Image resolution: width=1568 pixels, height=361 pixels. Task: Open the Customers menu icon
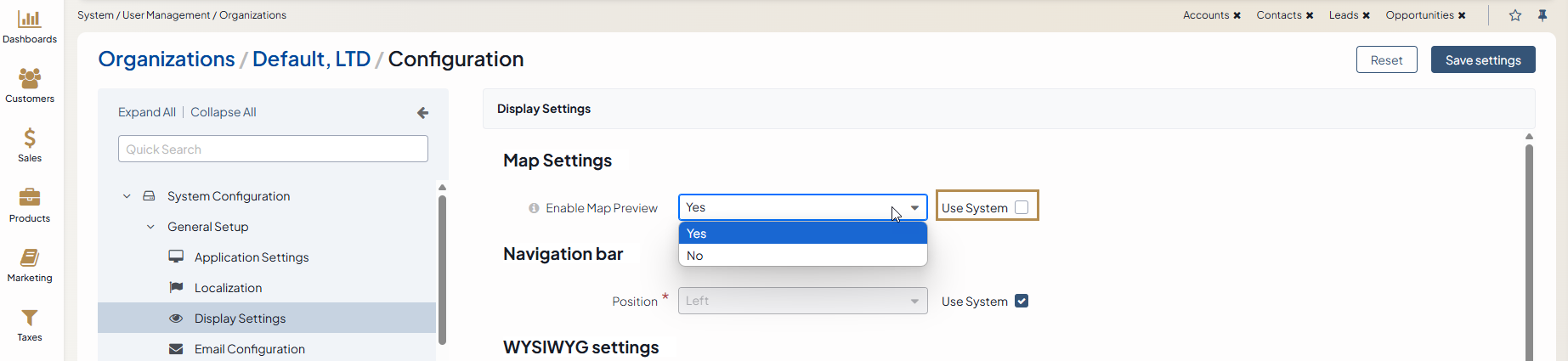[x=29, y=79]
